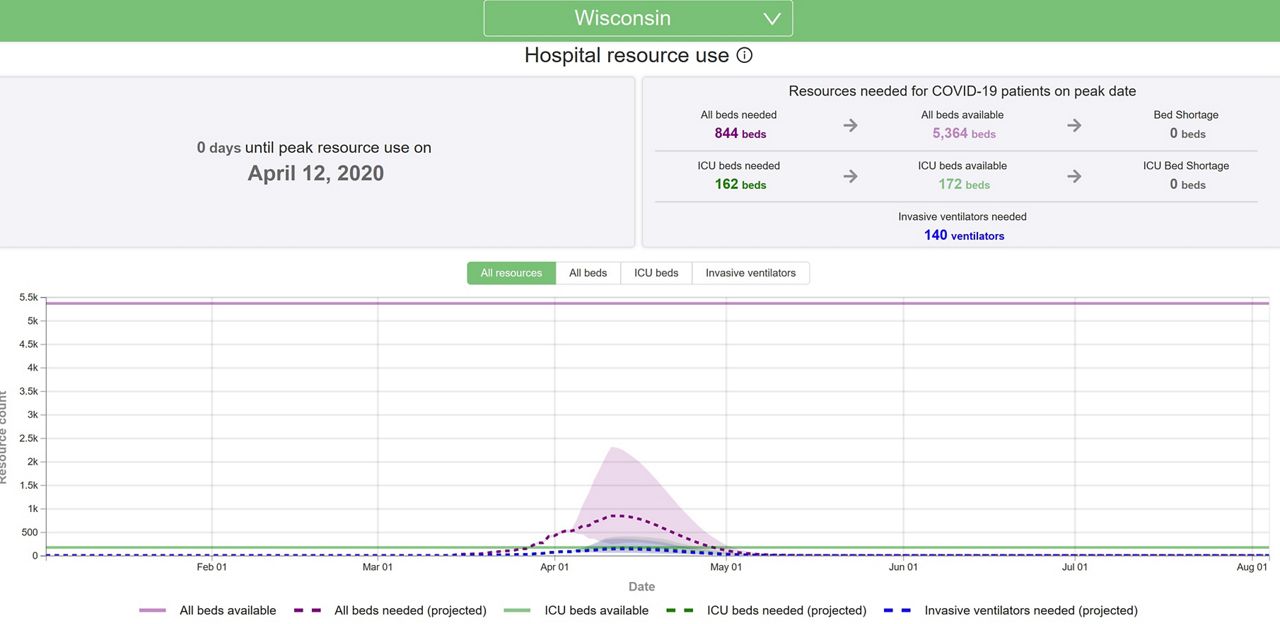This screenshot has width=1280, height=624.
Task: Click the ICU Bed Shortage label
Action: (x=1186, y=166)
